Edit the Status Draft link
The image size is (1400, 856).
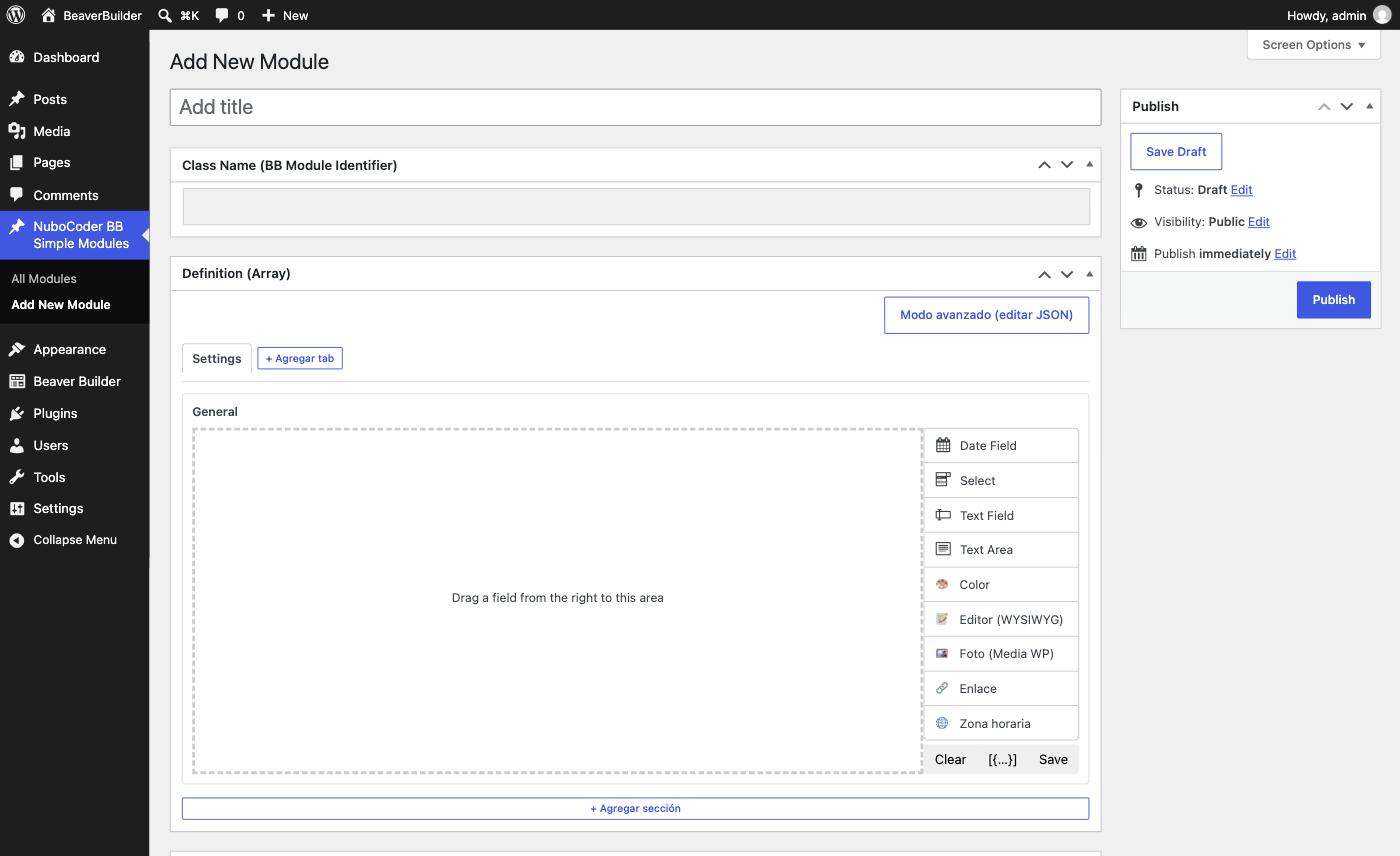tap(1241, 190)
